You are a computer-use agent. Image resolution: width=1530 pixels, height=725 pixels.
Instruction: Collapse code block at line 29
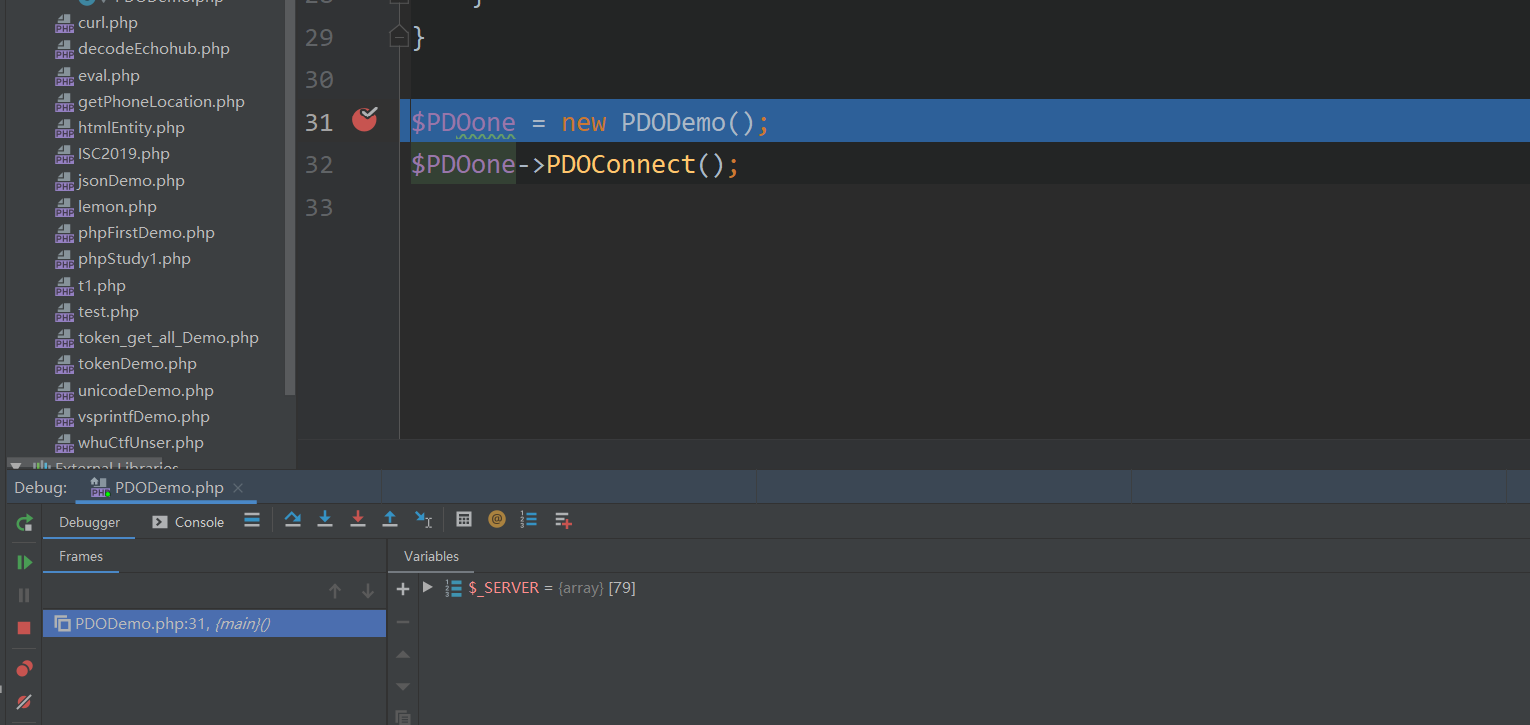(x=398, y=38)
